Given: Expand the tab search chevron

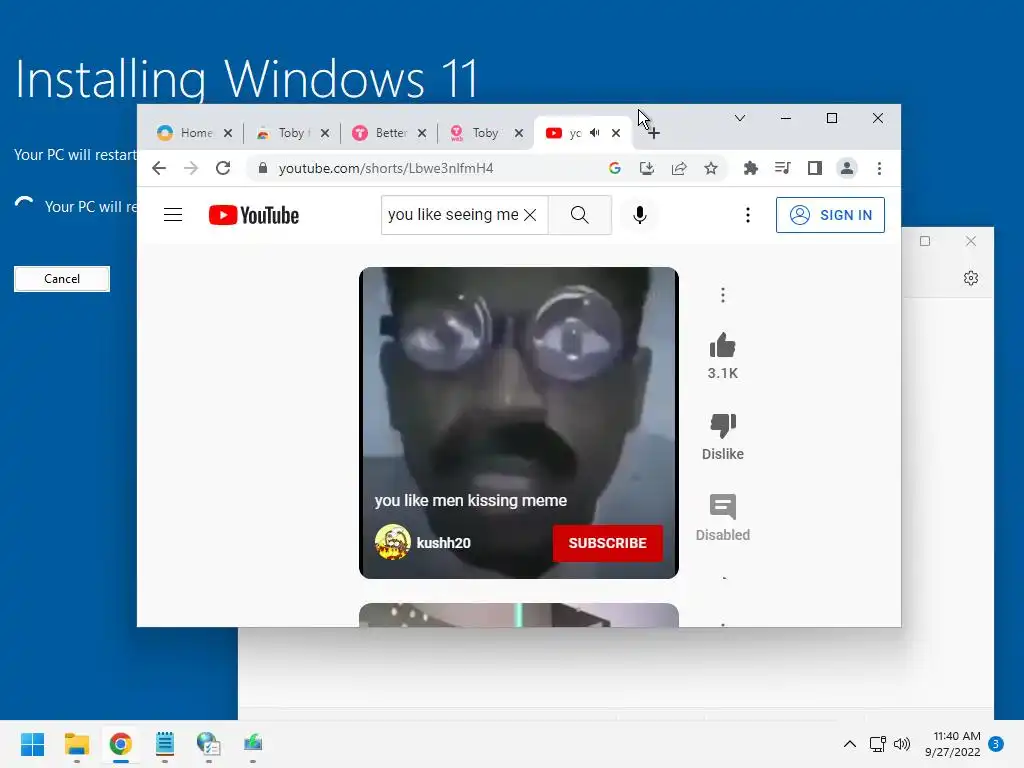Looking at the screenshot, I should coord(740,118).
